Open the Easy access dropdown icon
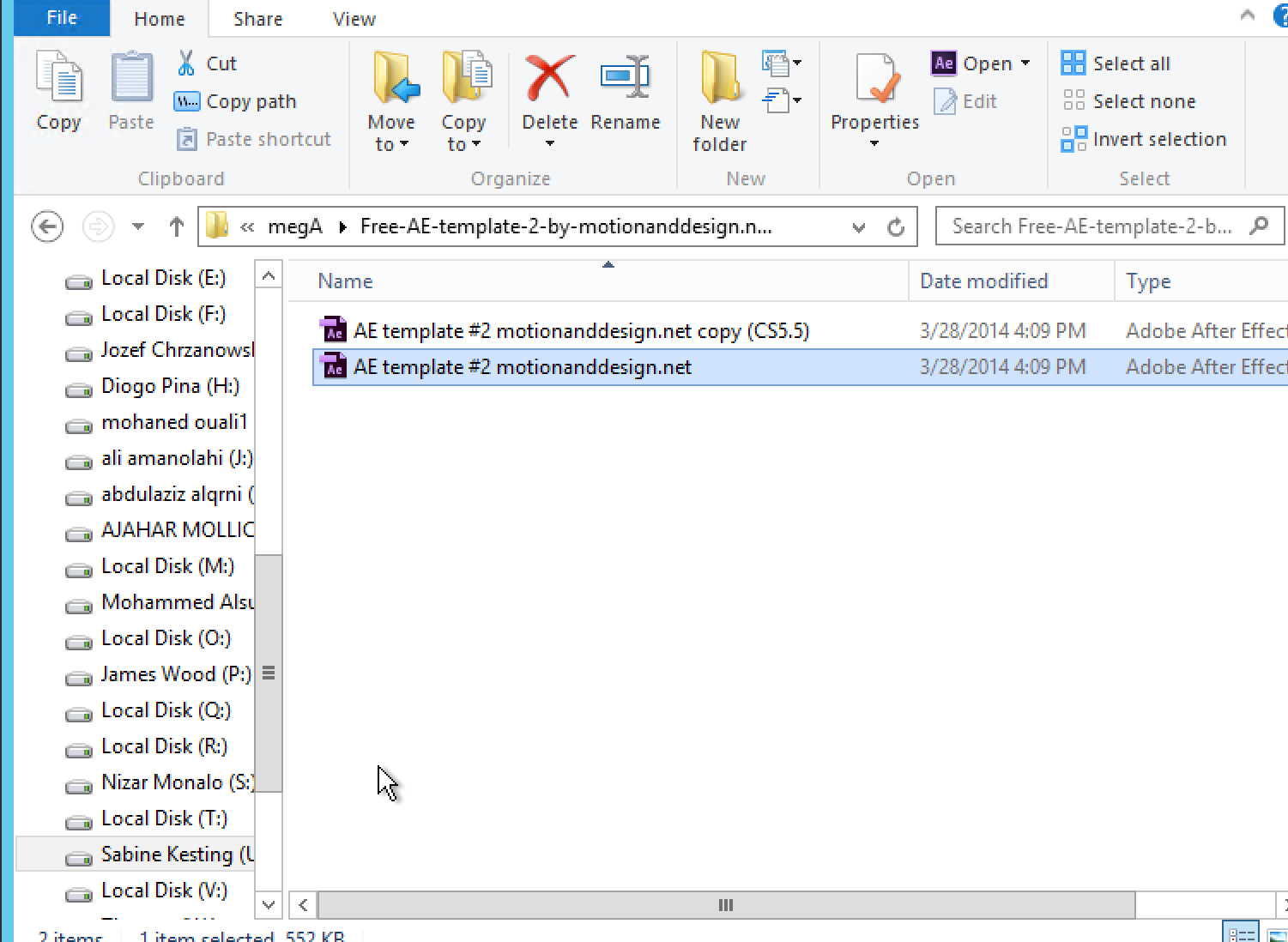This screenshot has height=942, width=1288. pyautogui.click(x=781, y=100)
